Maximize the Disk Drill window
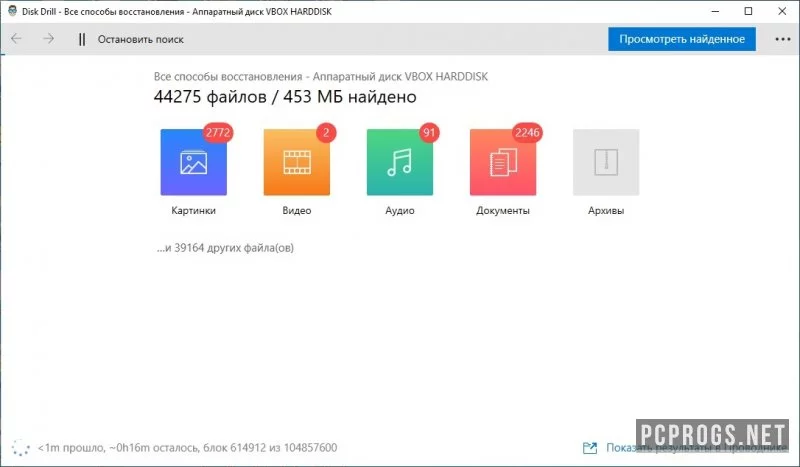The image size is (800, 467). tap(748, 11)
